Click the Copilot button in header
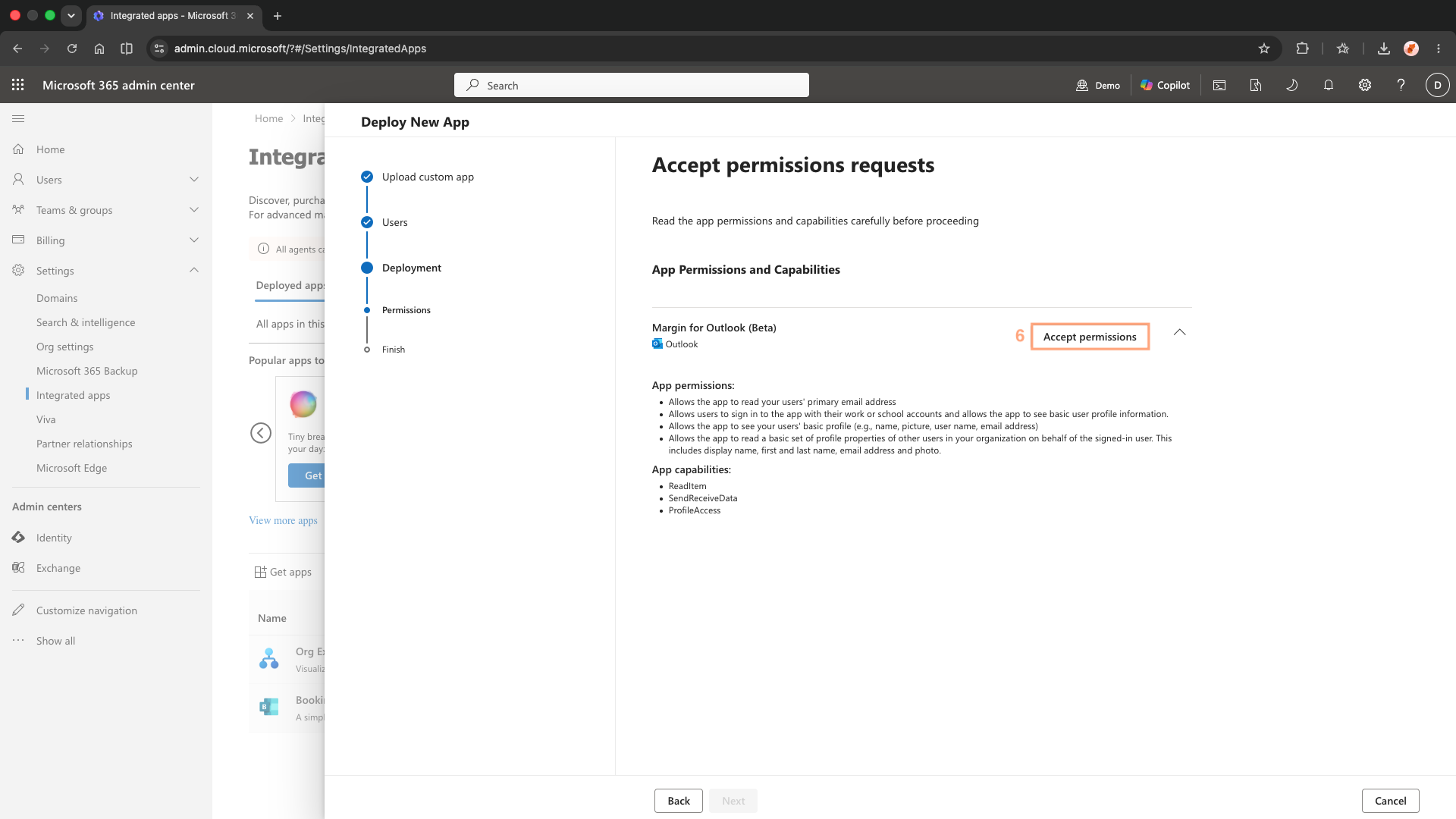 click(x=1166, y=85)
